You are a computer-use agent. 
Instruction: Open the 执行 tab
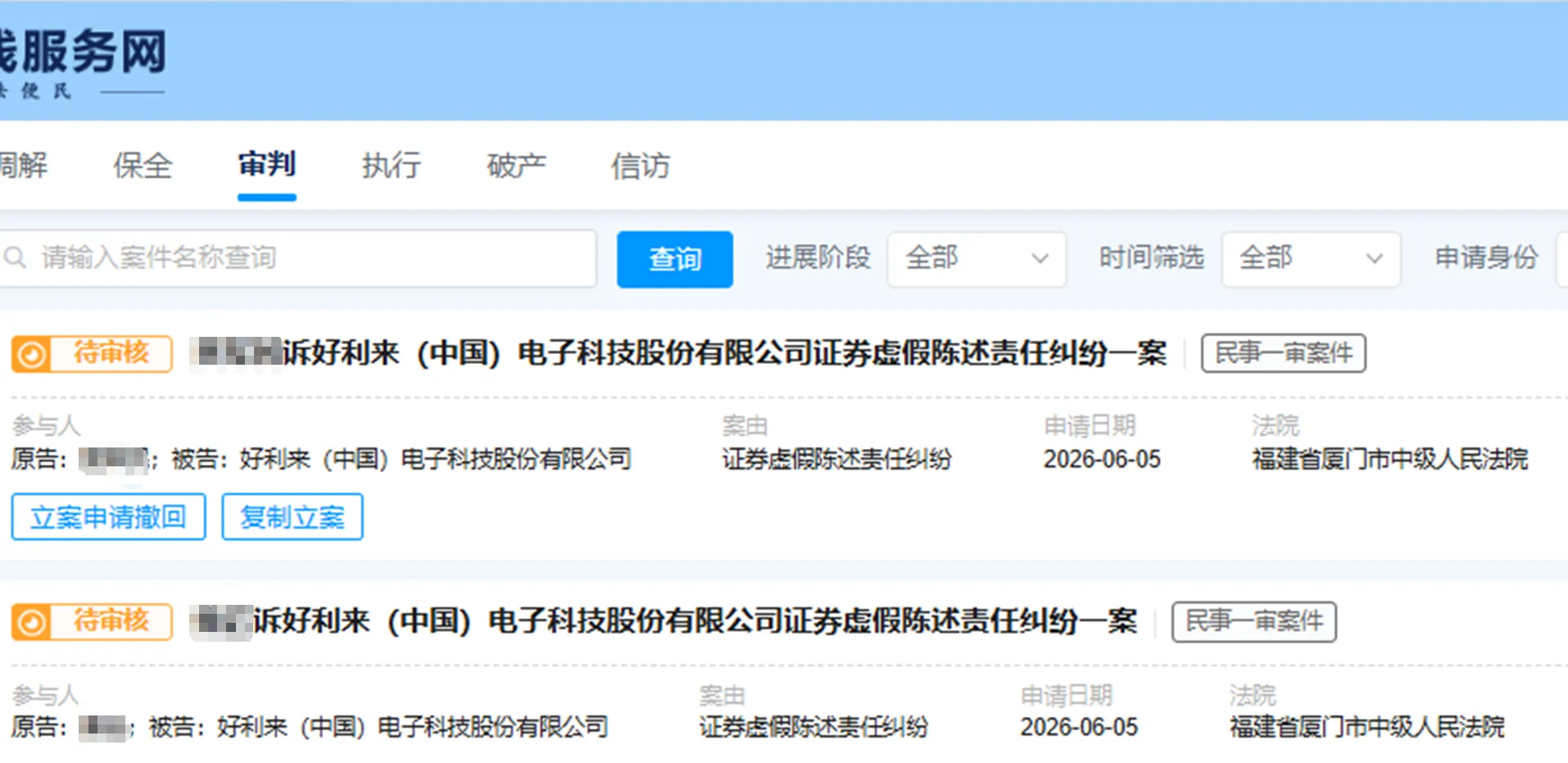[392, 166]
